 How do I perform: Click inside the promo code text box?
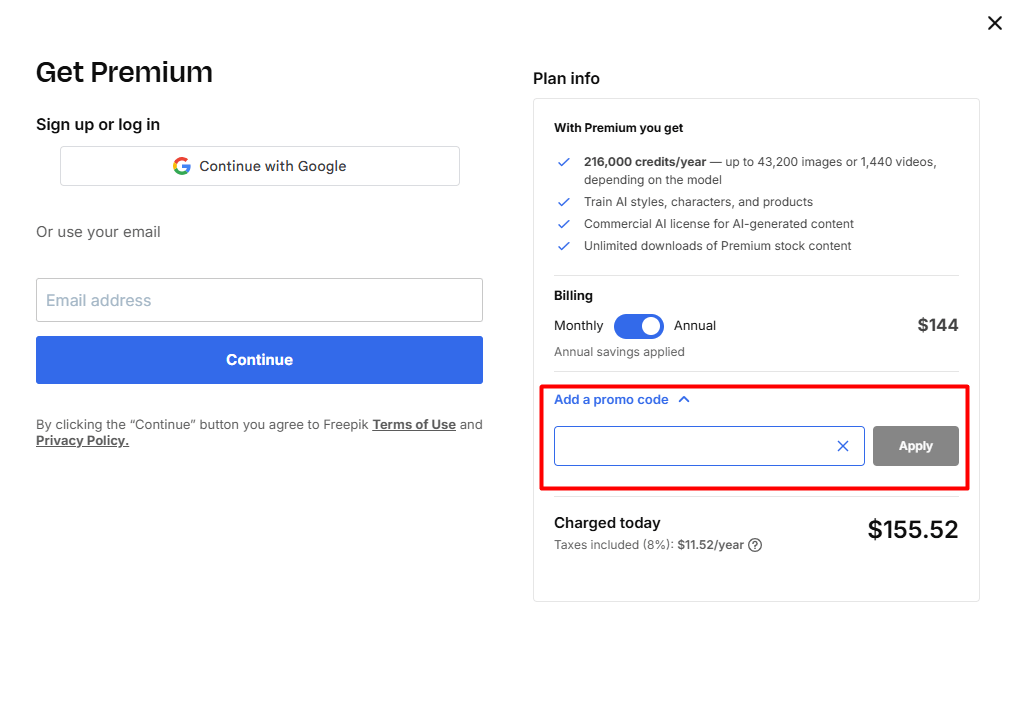click(x=700, y=446)
